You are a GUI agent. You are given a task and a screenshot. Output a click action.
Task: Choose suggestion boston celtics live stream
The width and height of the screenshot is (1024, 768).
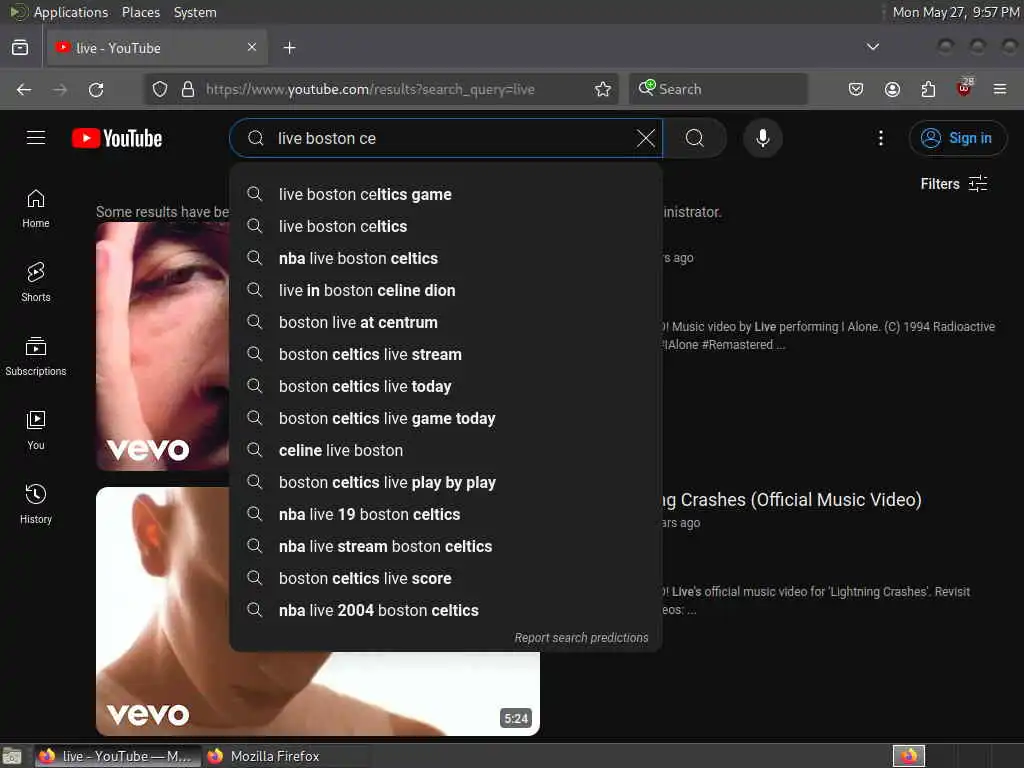coord(446,354)
